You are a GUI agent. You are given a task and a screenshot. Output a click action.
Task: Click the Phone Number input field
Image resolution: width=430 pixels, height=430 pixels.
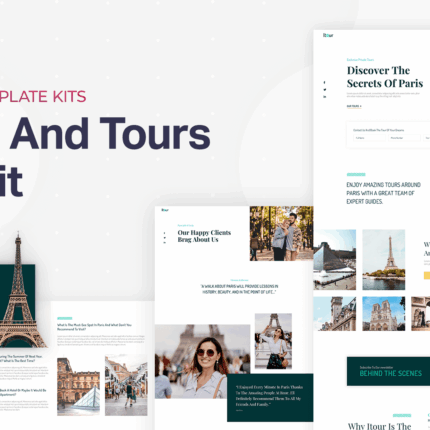pos(404,138)
